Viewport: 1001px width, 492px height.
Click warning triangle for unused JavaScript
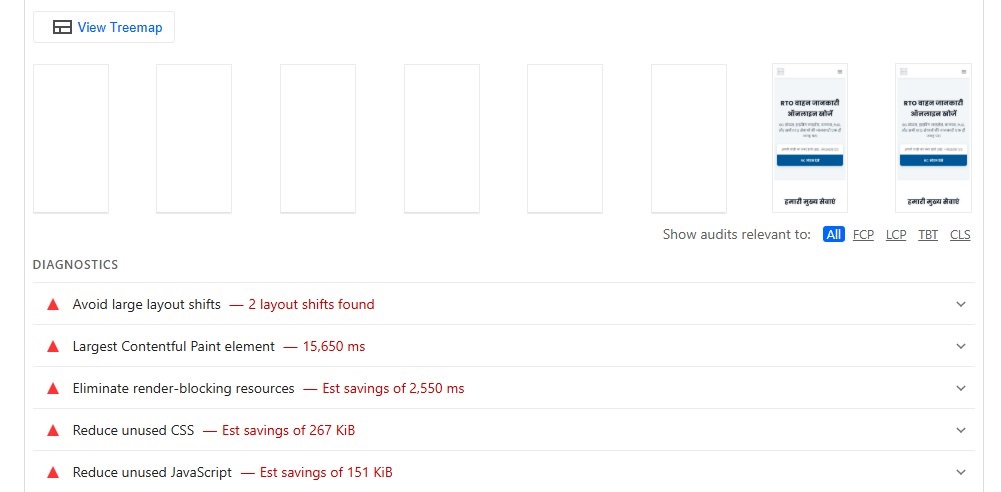tap(53, 472)
